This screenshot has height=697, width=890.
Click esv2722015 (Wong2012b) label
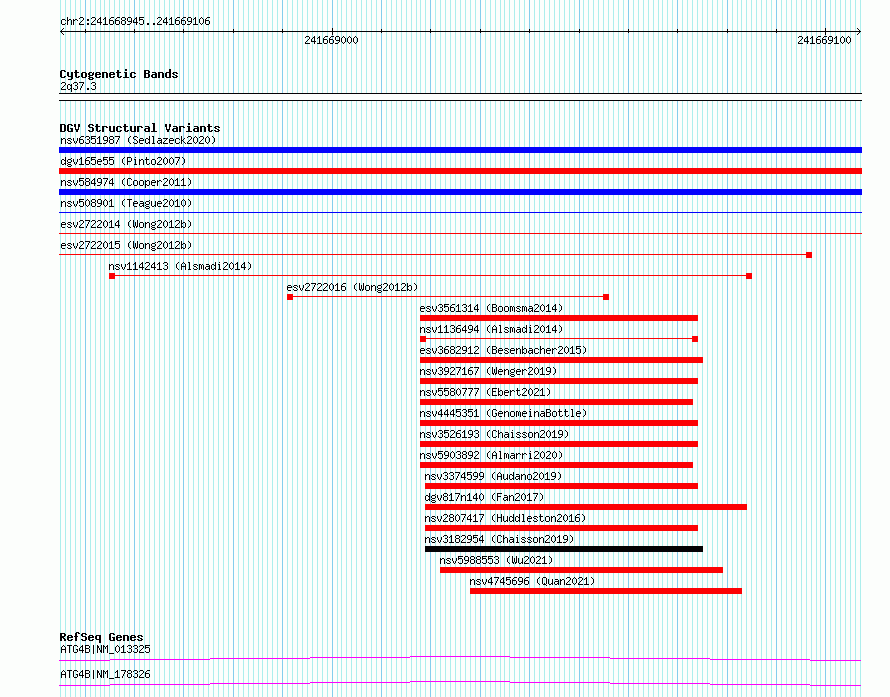[126, 245]
